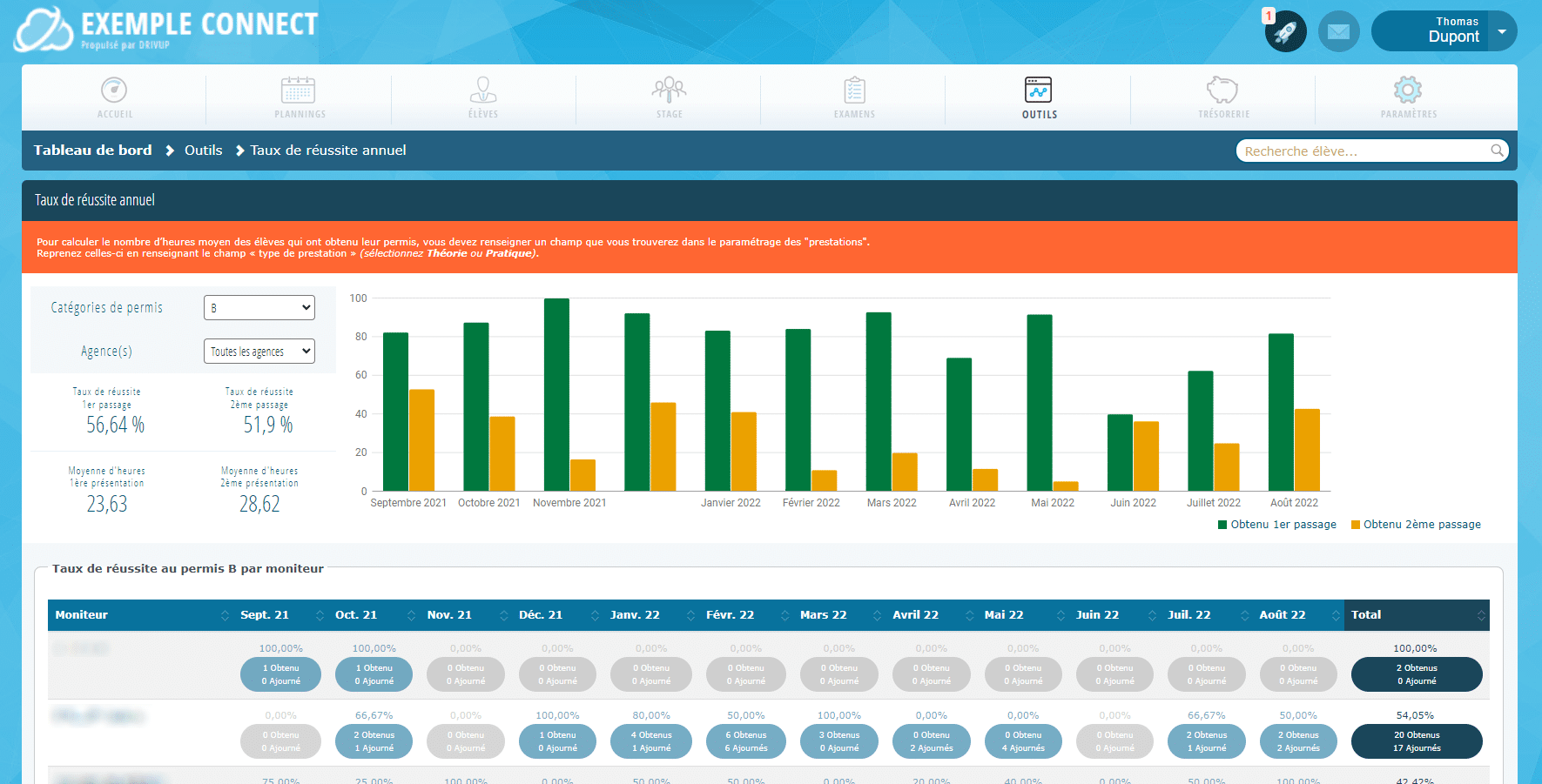The width and height of the screenshot is (1542, 784).
Task: Click the search magnifier icon
Action: [x=1497, y=151]
